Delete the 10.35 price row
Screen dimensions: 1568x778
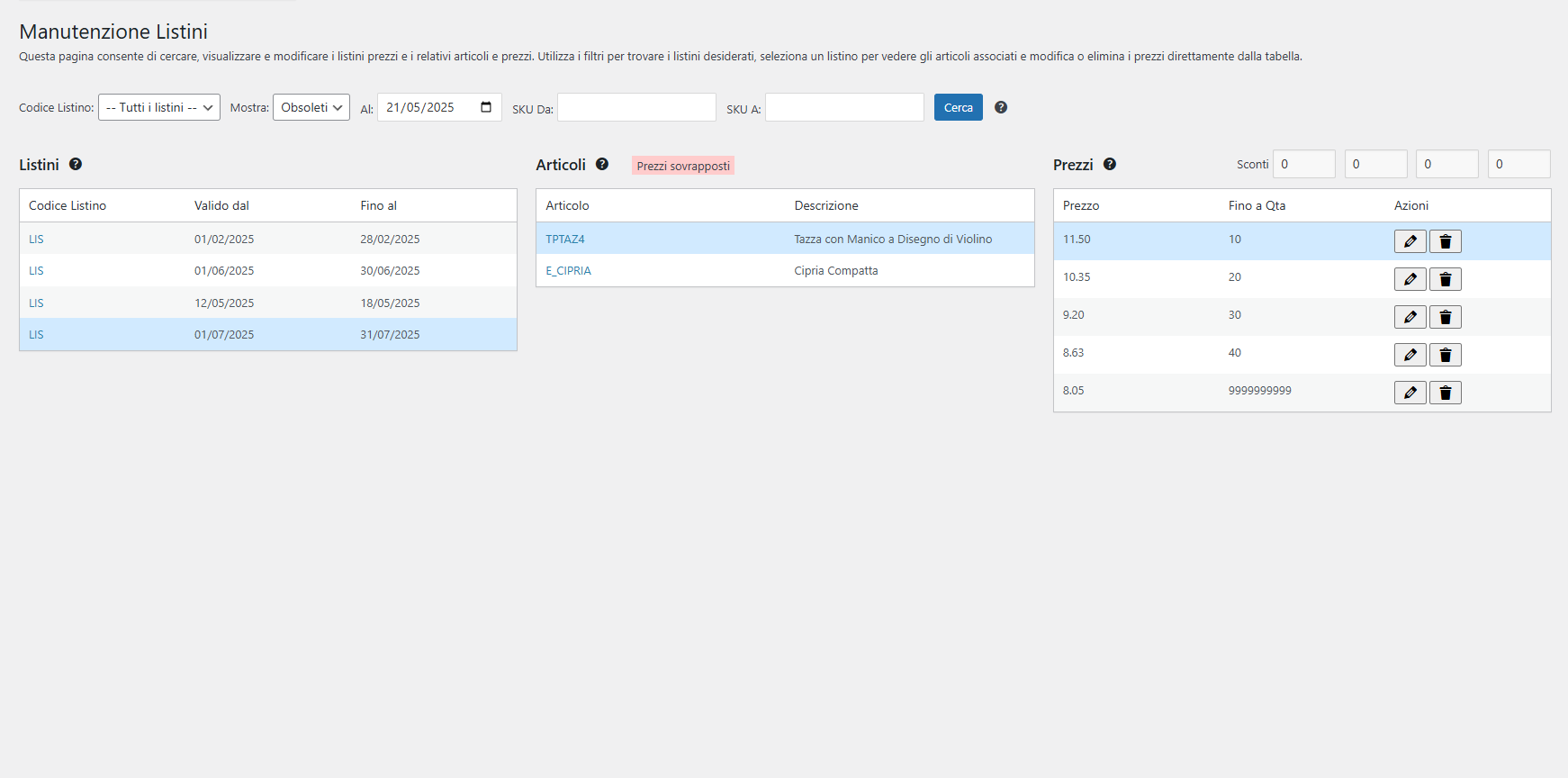(x=1445, y=279)
